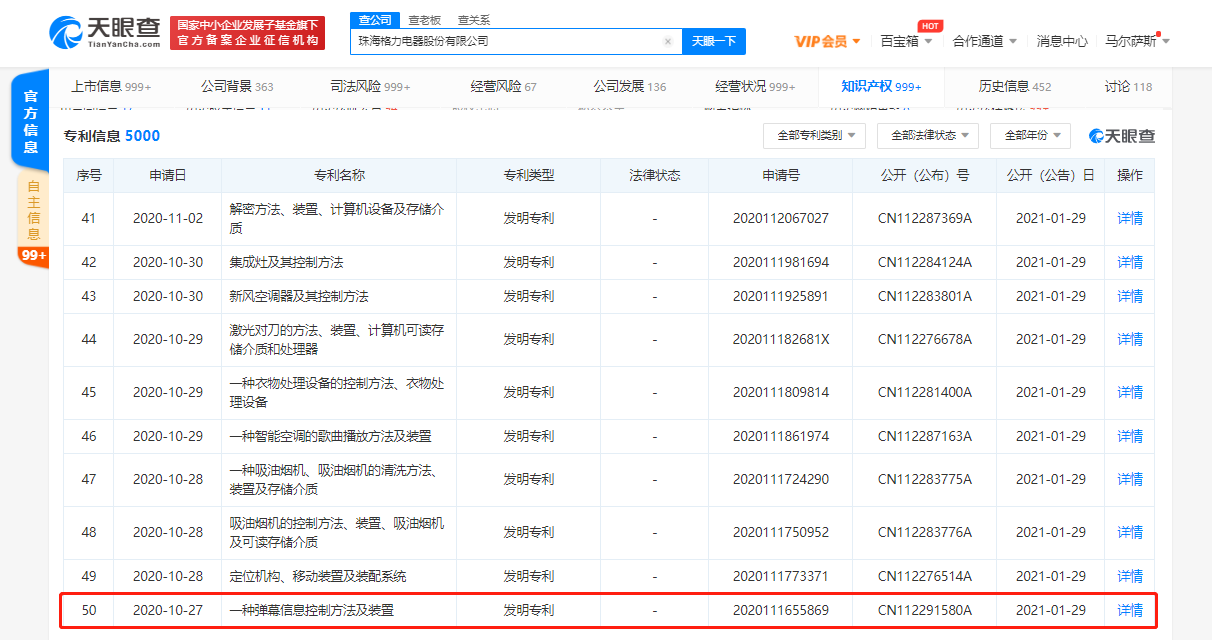The height and width of the screenshot is (640, 1212).
Task: Open the VIP会员 dropdown
Action: [x=827, y=41]
